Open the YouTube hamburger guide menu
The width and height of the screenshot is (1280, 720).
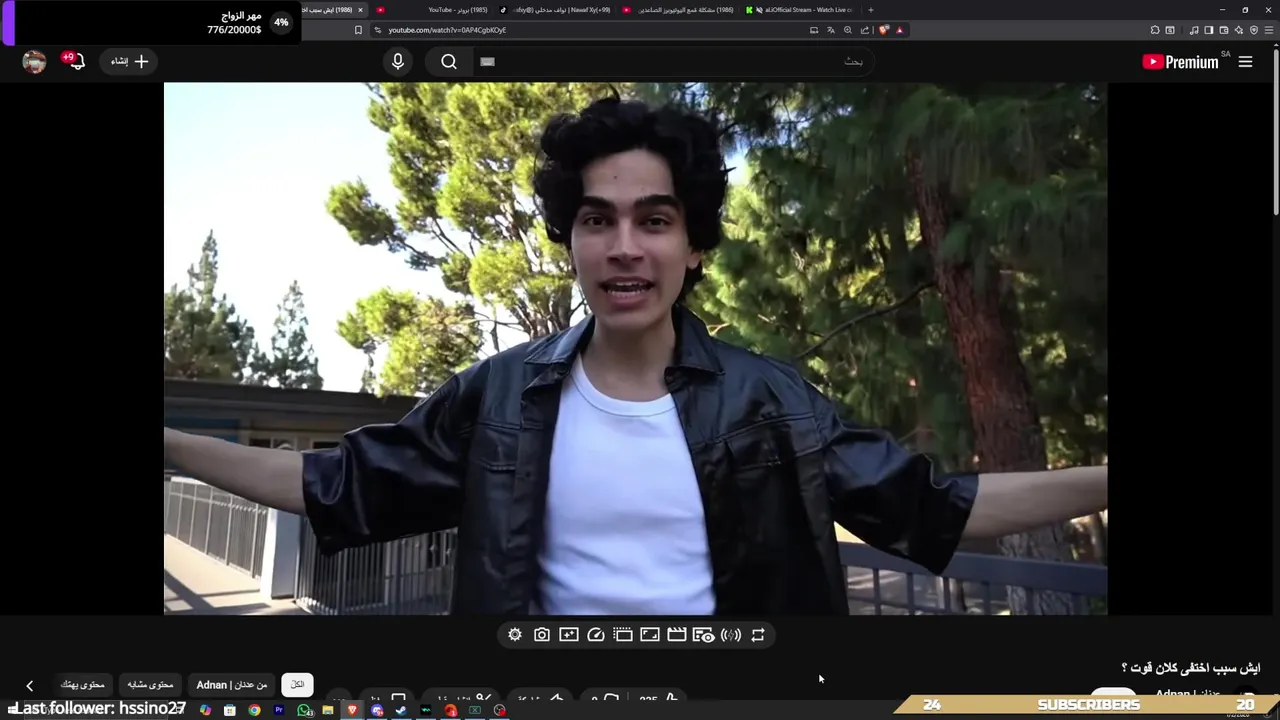pyautogui.click(x=1245, y=62)
